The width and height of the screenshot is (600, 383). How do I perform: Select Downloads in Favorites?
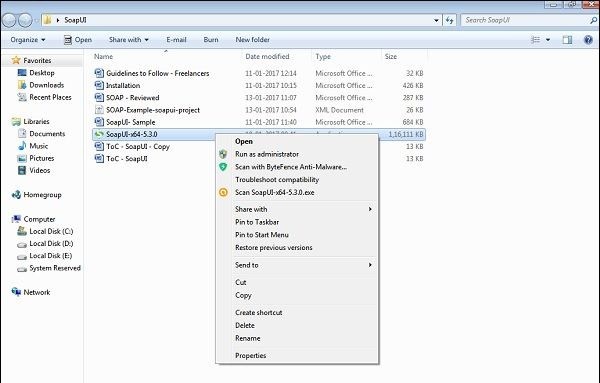point(47,85)
